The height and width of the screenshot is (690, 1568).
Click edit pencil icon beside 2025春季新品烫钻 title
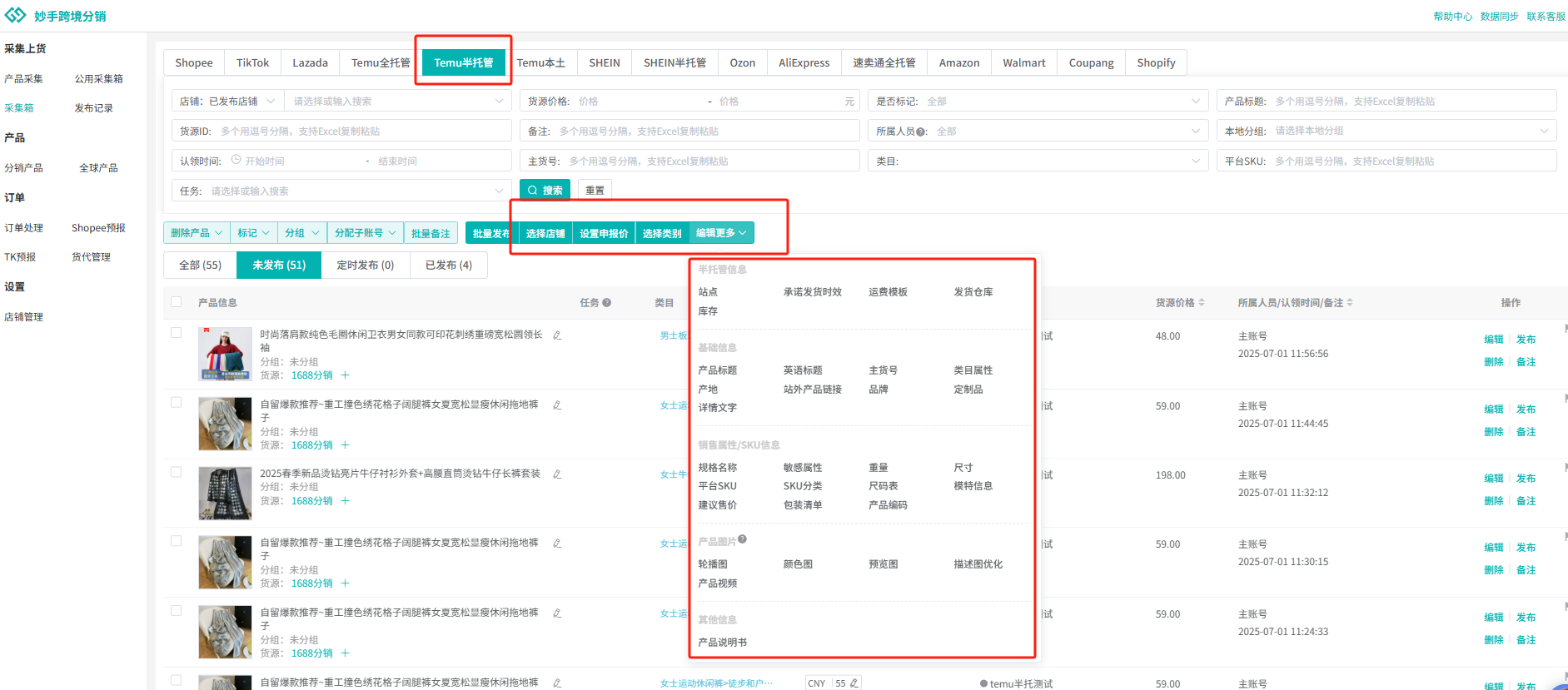coord(557,474)
